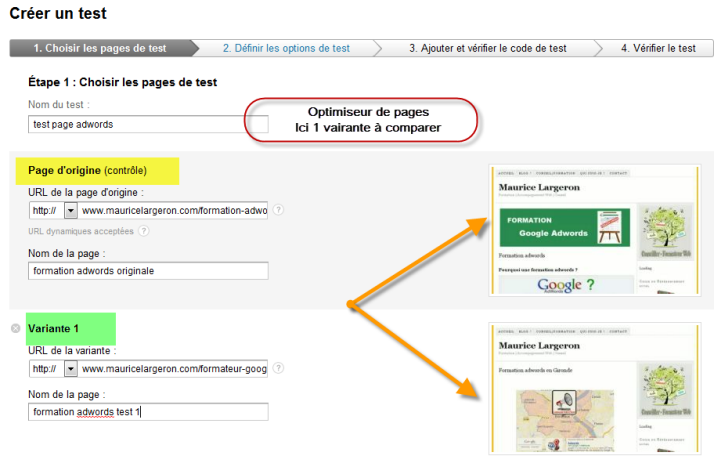
Task: Go to step 2 Définir les options de test
Action: 286,48
